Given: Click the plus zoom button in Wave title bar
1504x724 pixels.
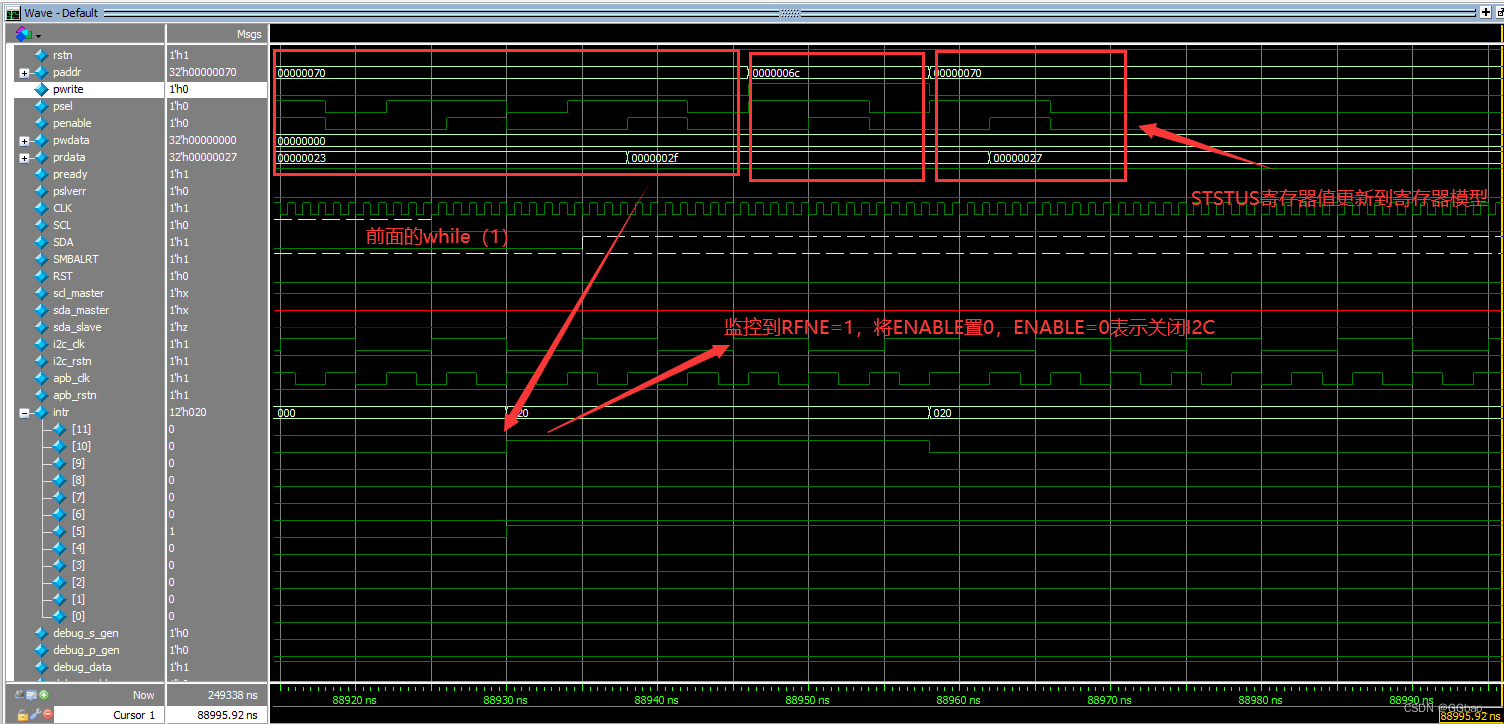Looking at the screenshot, I should 1484,12.
